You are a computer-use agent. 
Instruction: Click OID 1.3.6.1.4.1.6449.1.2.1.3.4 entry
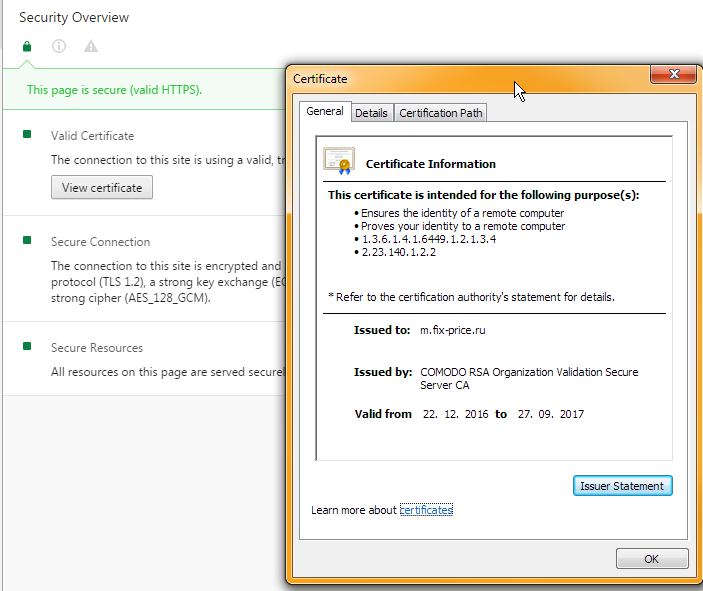(x=429, y=239)
